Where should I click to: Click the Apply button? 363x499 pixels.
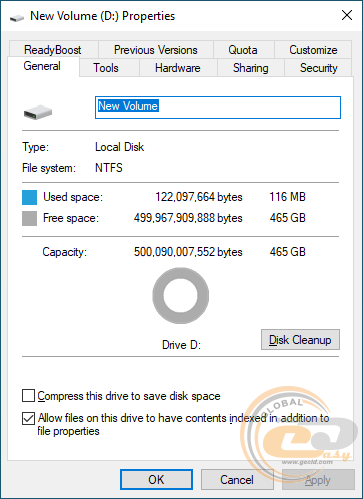[x=318, y=480]
